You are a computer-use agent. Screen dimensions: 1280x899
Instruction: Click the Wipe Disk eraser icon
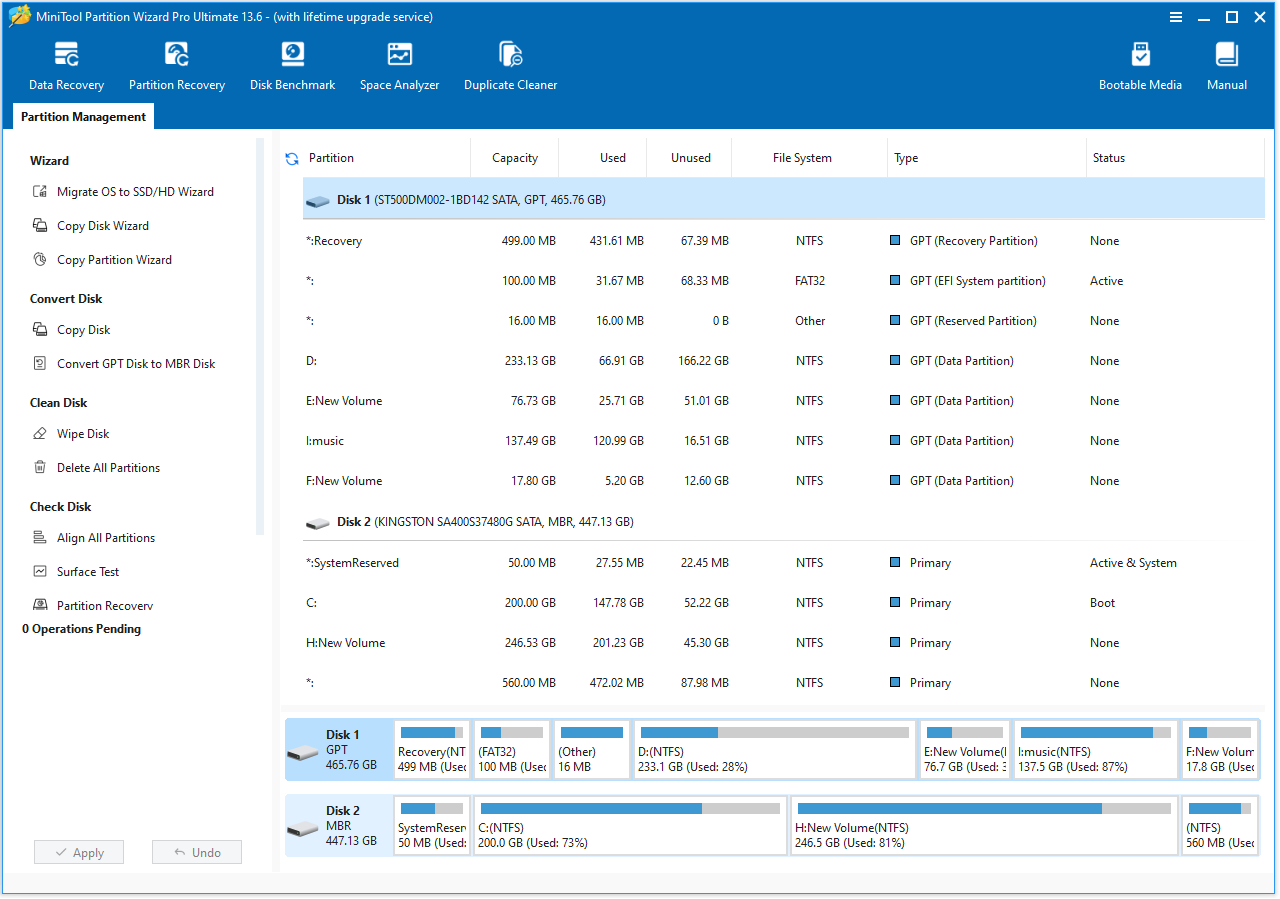pyautogui.click(x=40, y=434)
